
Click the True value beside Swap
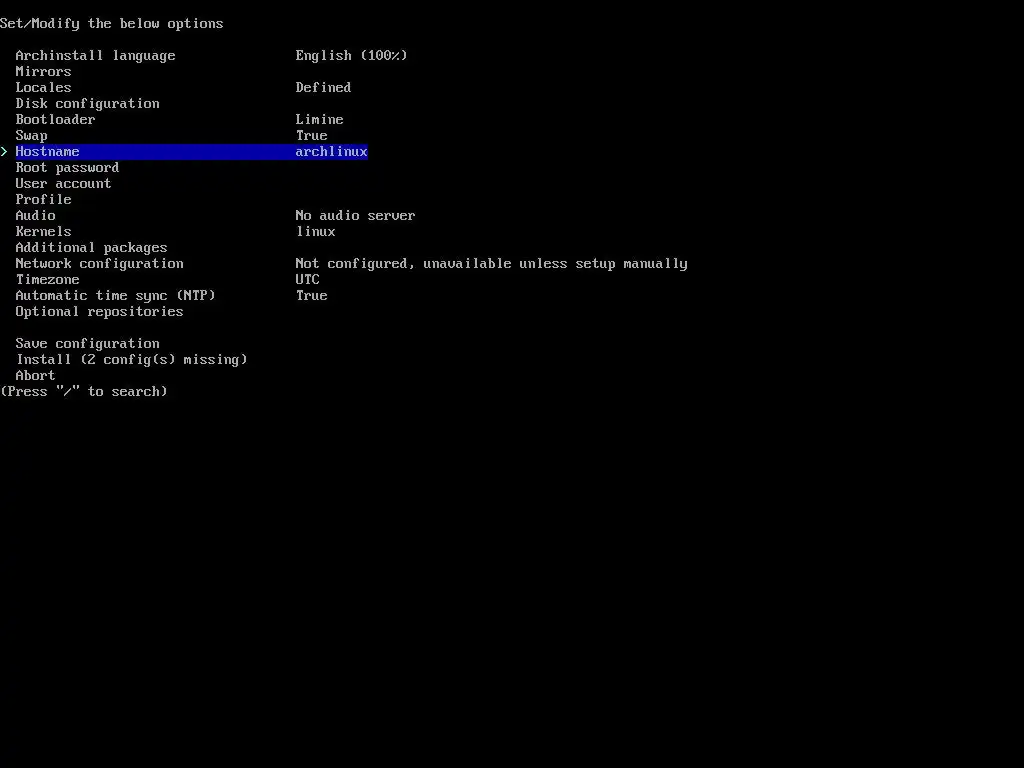click(312, 136)
